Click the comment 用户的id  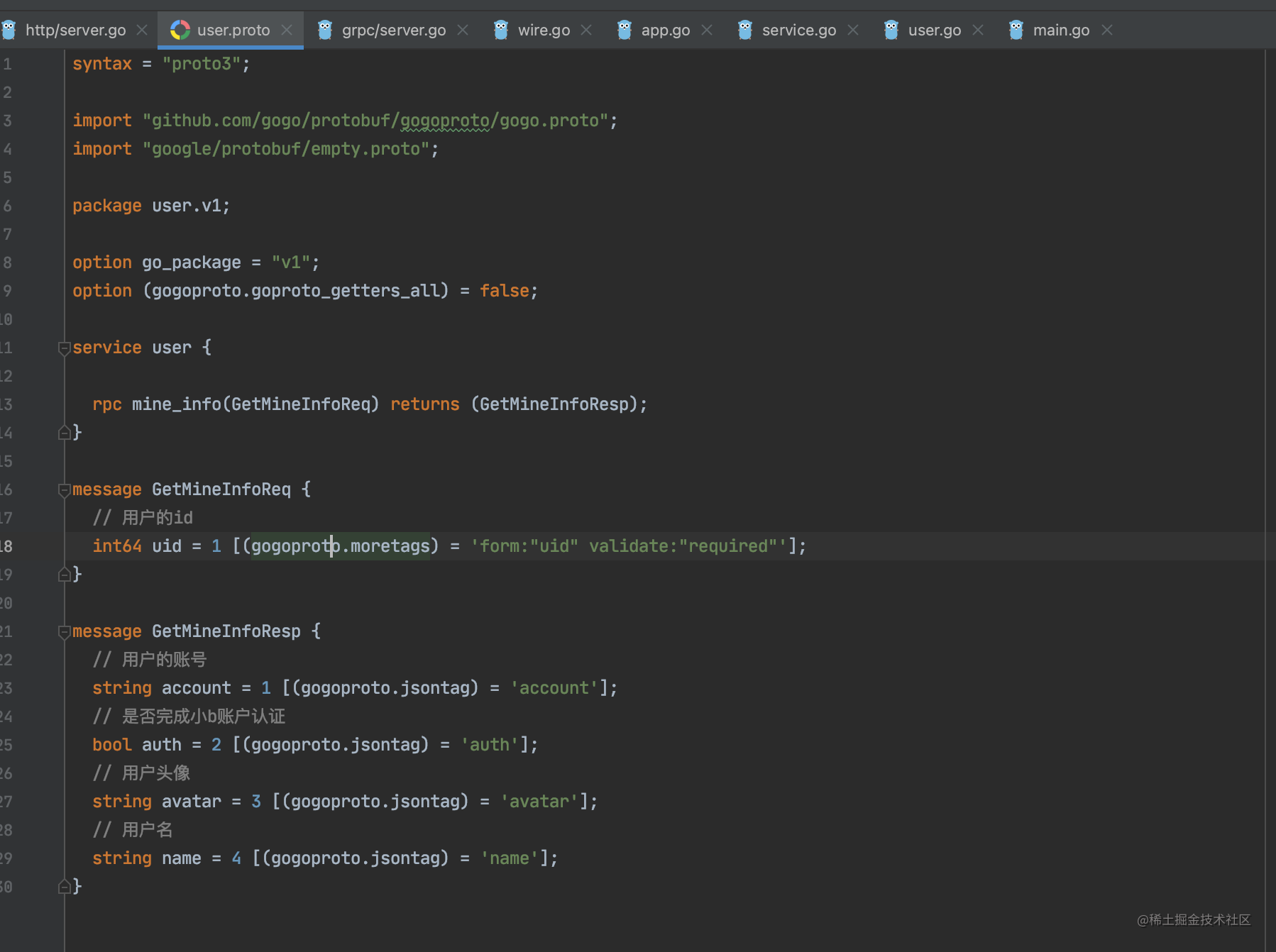point(143,518)
